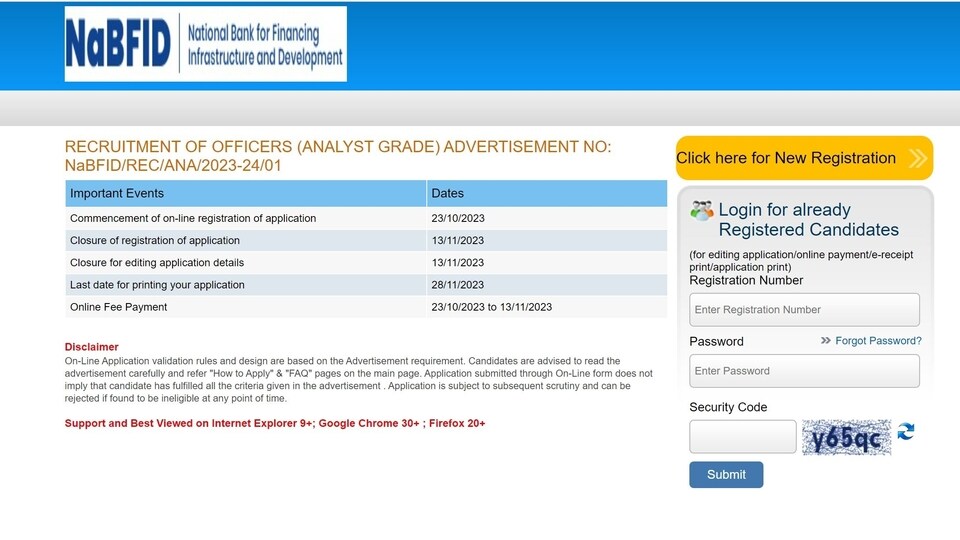The image size is (960, 540).
Task: Select the 'Important Events' column header
Action: tap(246, 193)
